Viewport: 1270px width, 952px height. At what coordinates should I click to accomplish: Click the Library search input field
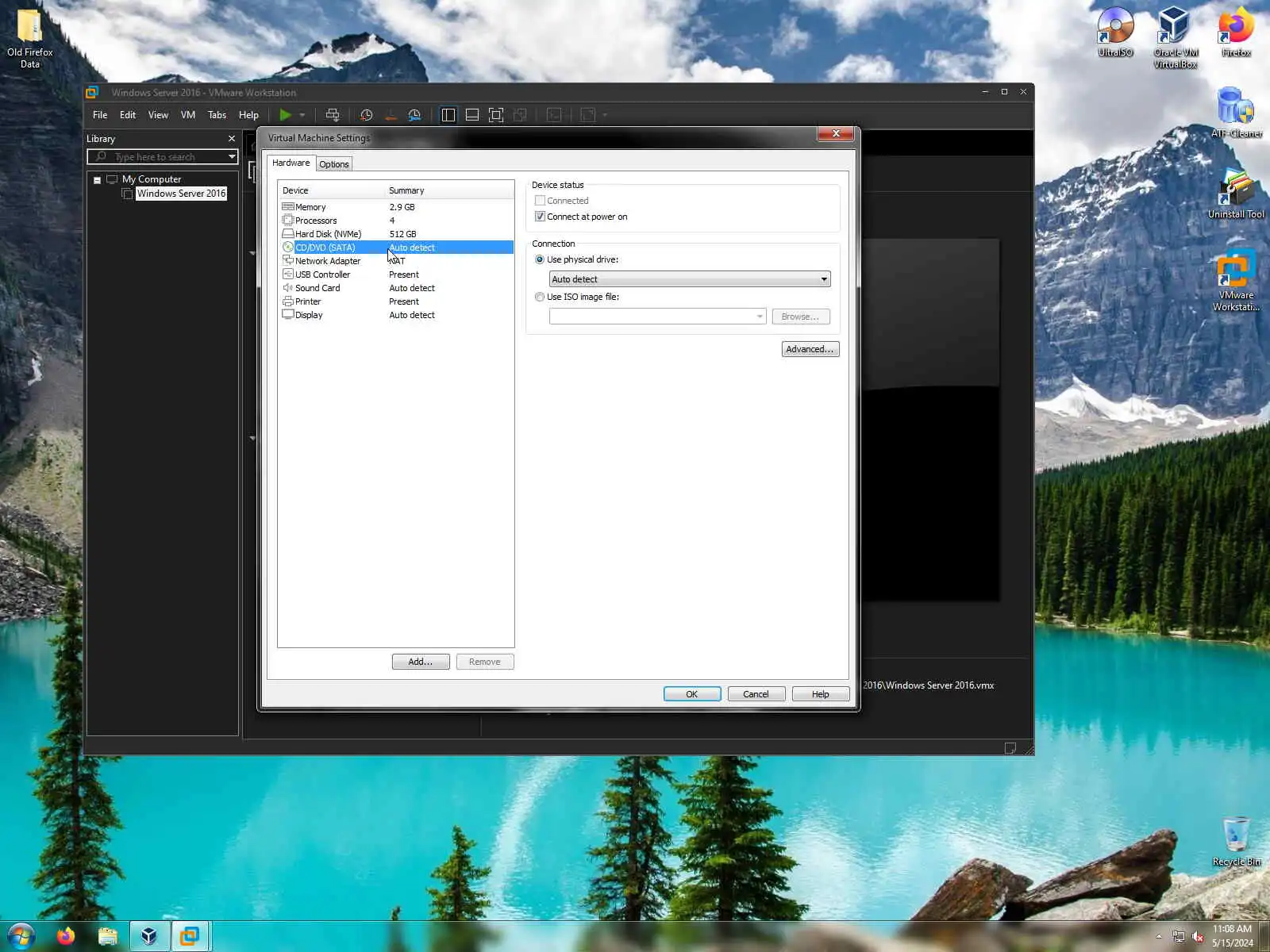161,157
